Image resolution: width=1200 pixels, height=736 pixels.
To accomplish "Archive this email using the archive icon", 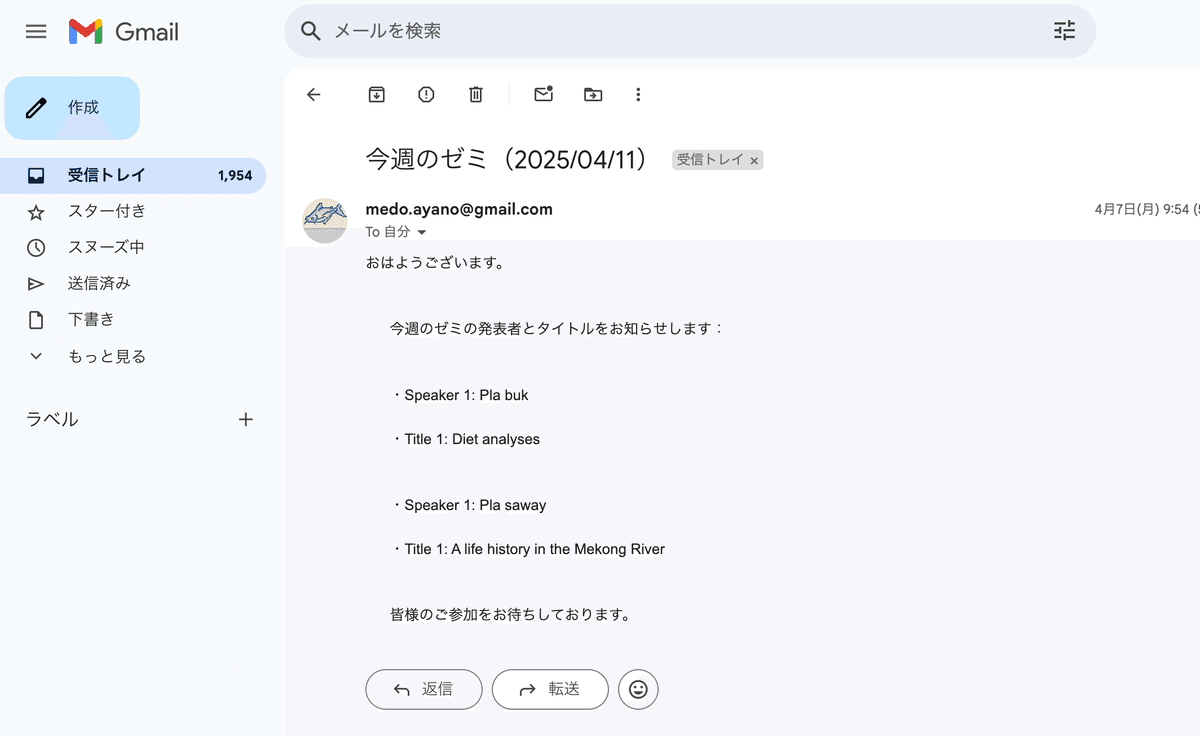I will click(x=376, y=94).
